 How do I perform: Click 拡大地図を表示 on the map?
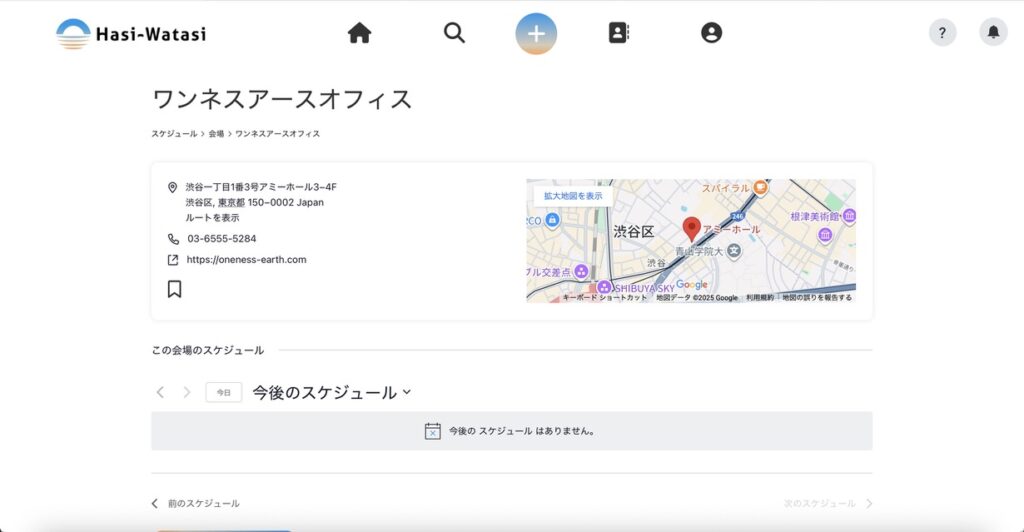(x=573, y=196)
